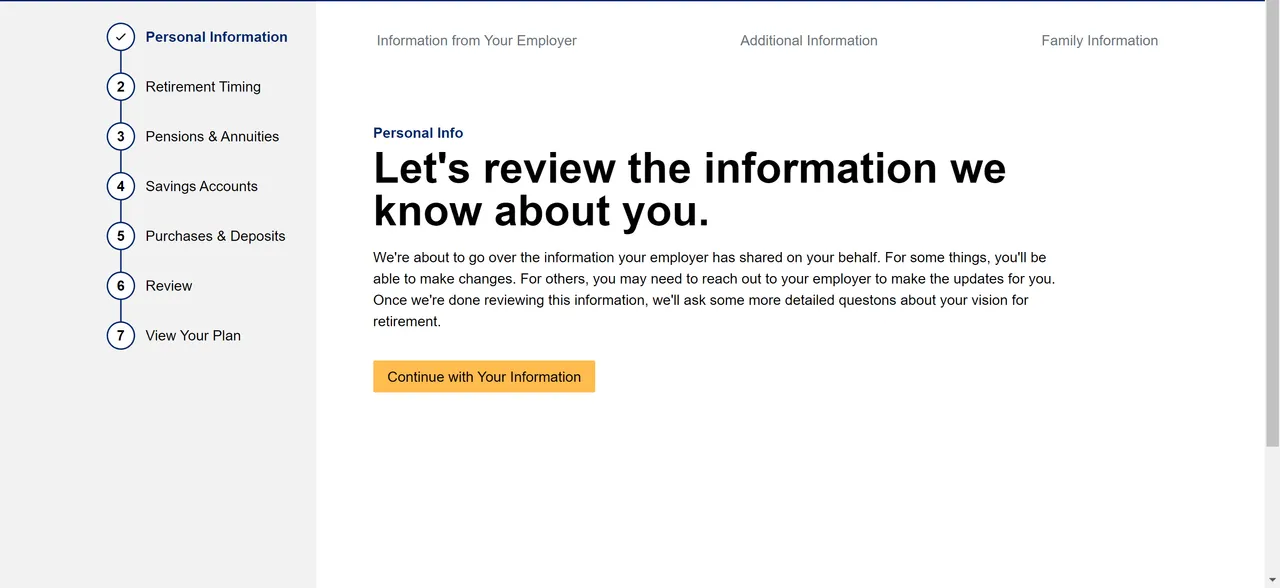The width and height of the screenshot is (1280, 588).
Task: Select the Personal Info heading link
Action: pos(418,132)
